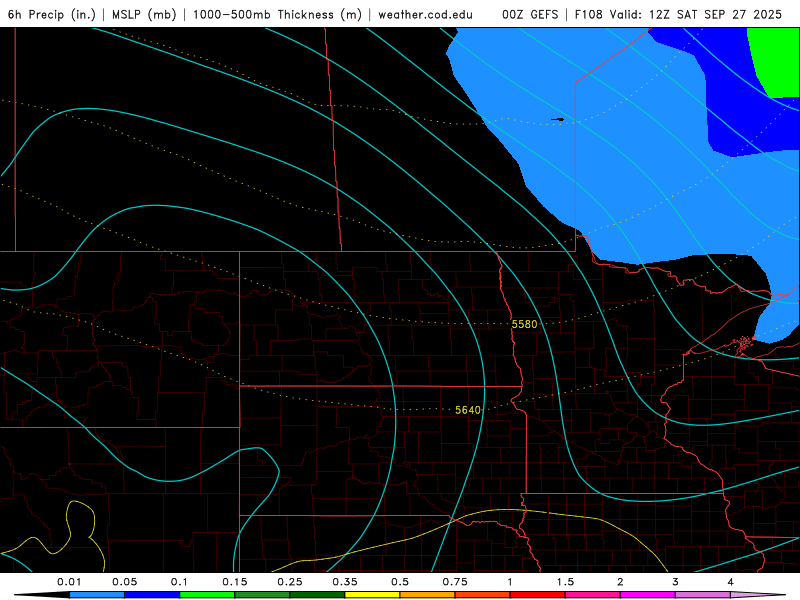Click the legend value 4
The height and width of the screenshot is (600, 800).
click(731, 582)
